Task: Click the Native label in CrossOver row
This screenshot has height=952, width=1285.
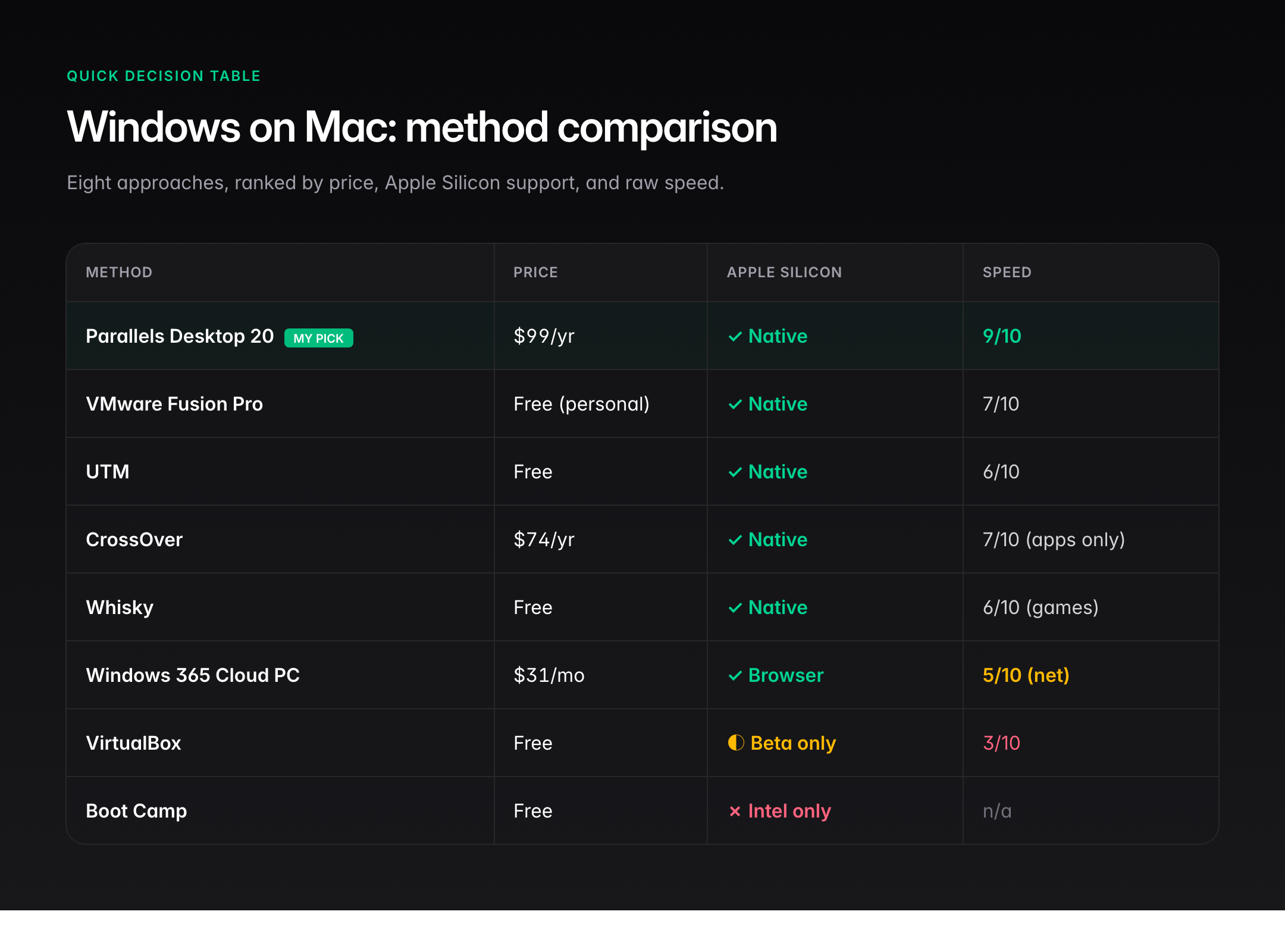Action: tap(778, 540)
